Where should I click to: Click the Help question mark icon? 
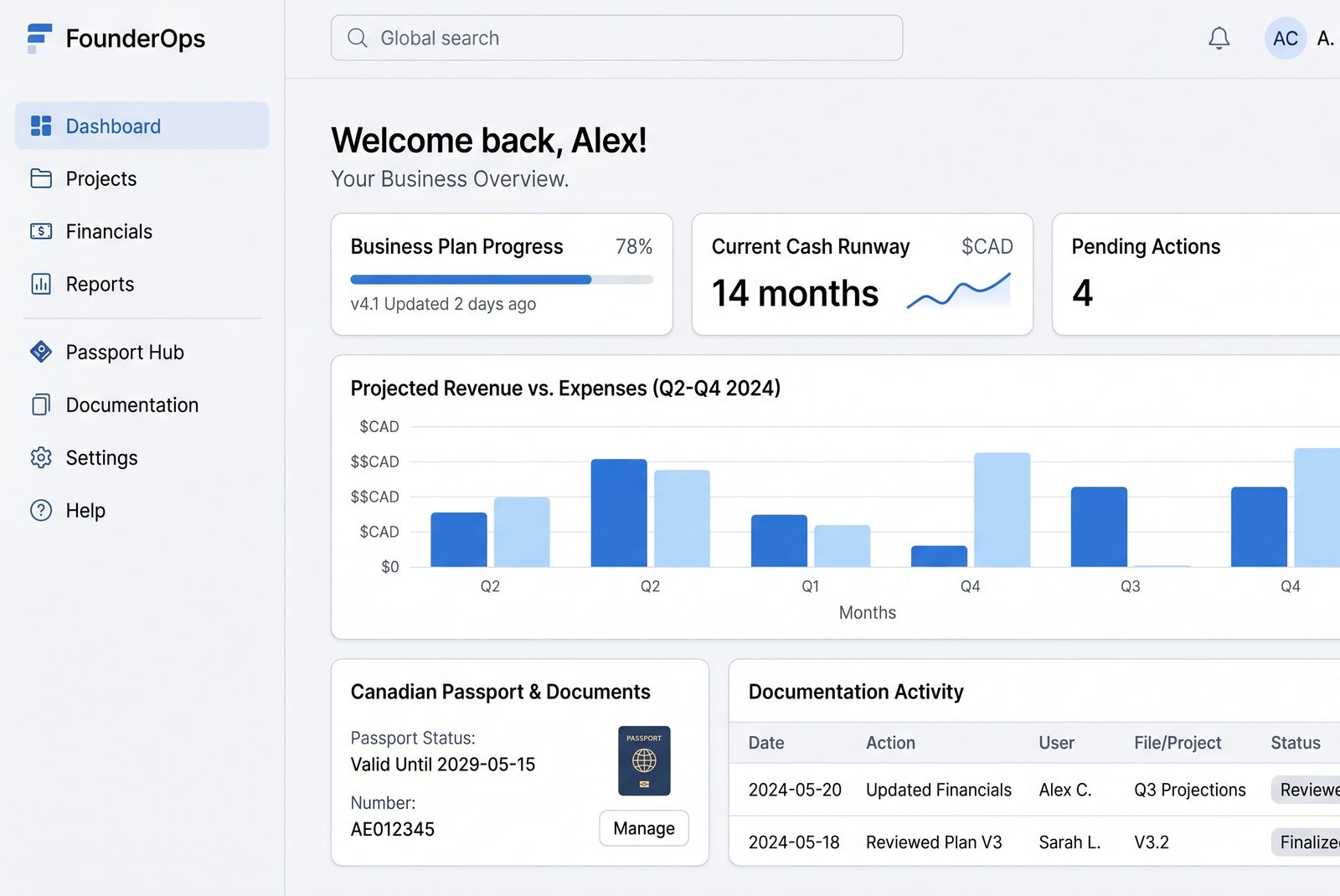tap(41, 510)
